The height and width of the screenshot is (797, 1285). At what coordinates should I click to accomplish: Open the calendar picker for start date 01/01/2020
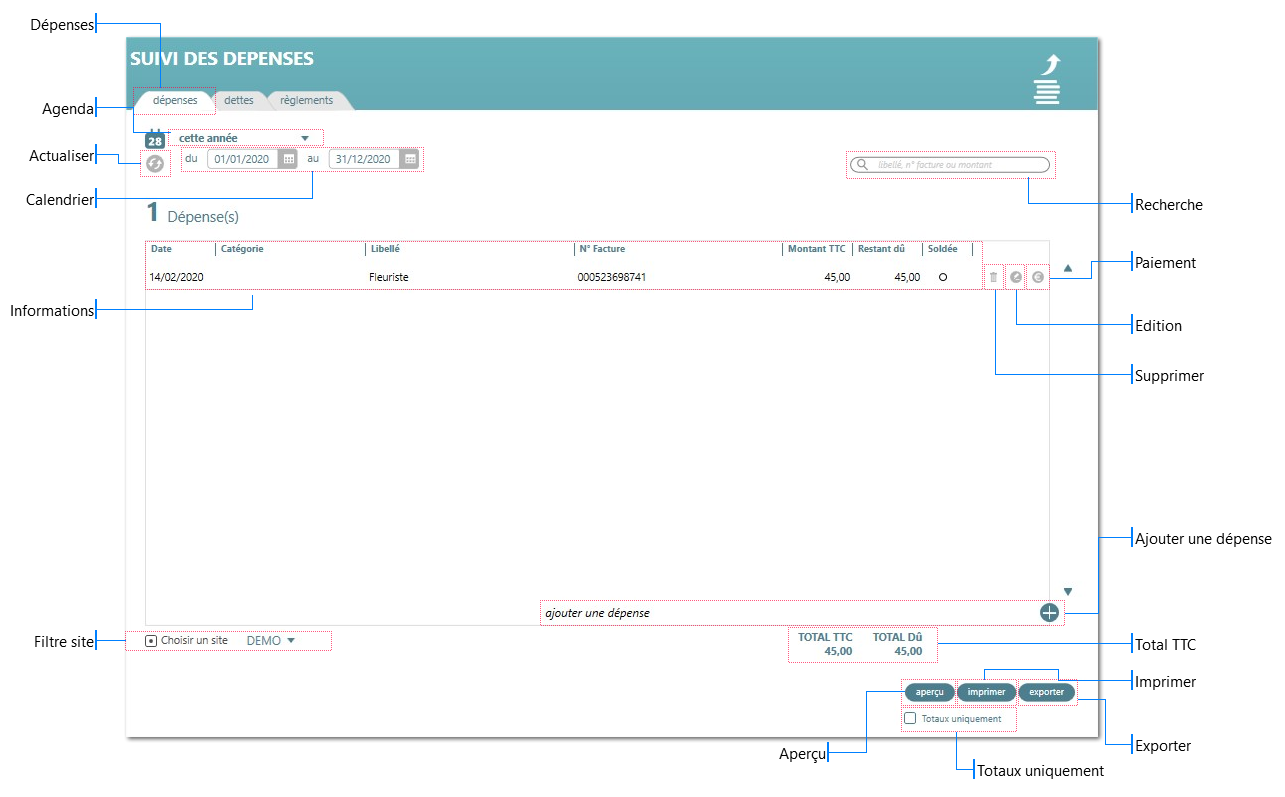click(288, 159)
